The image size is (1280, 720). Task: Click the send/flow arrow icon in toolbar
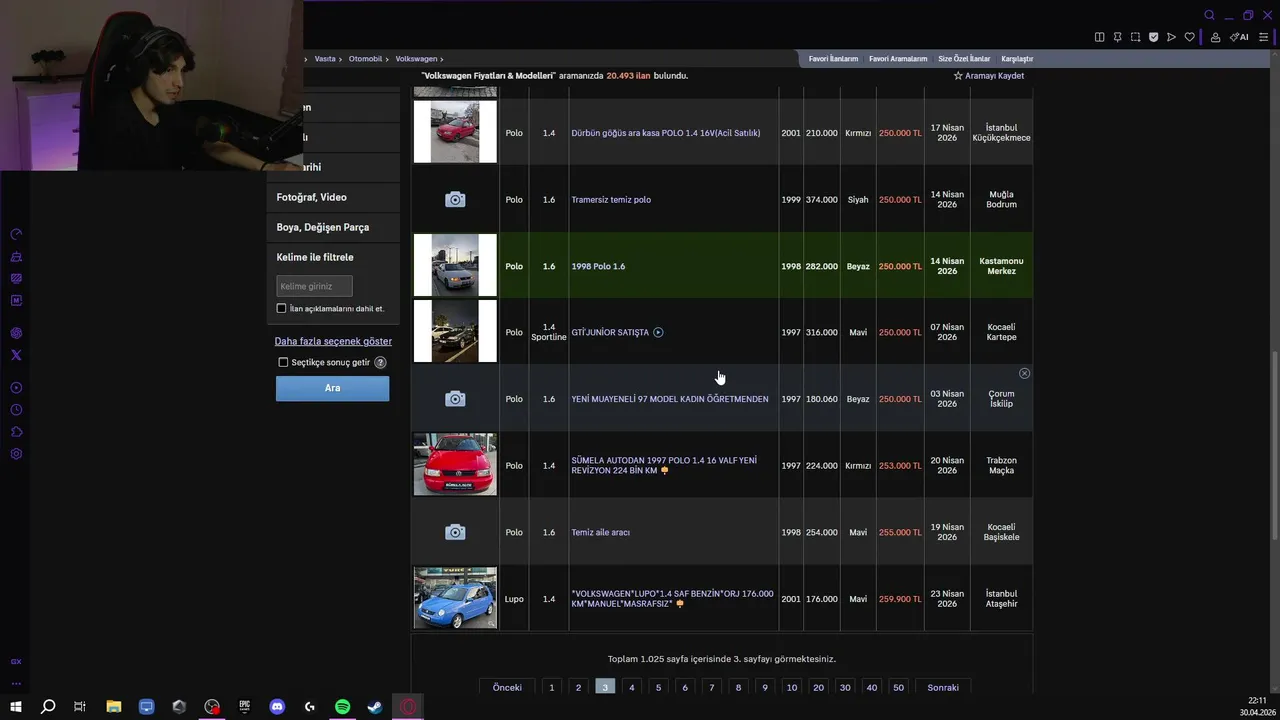[1172, 37]
